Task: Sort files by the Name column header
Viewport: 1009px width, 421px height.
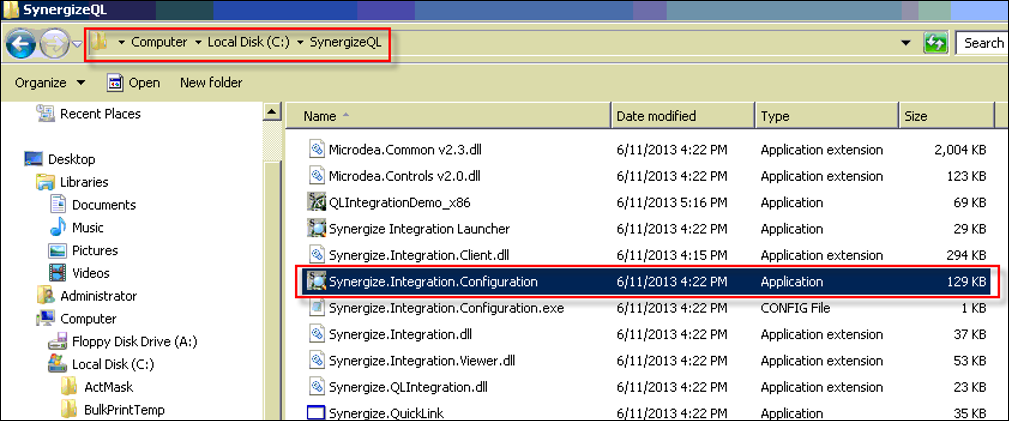Action: tap(449, 116)
